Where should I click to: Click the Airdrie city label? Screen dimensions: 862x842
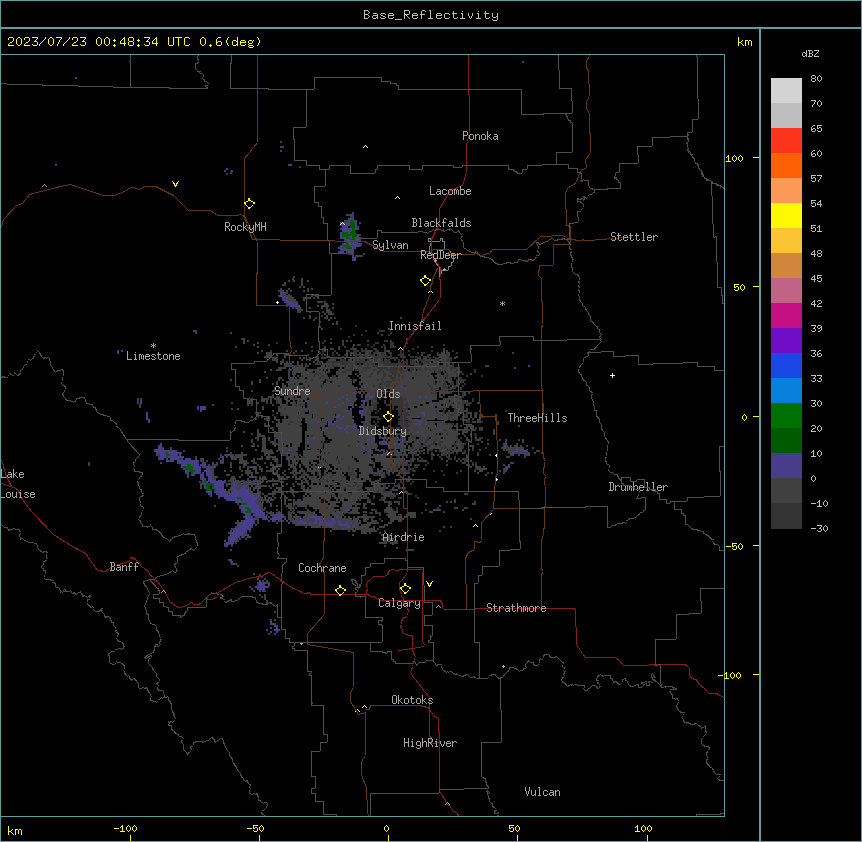tap(403, 537)
